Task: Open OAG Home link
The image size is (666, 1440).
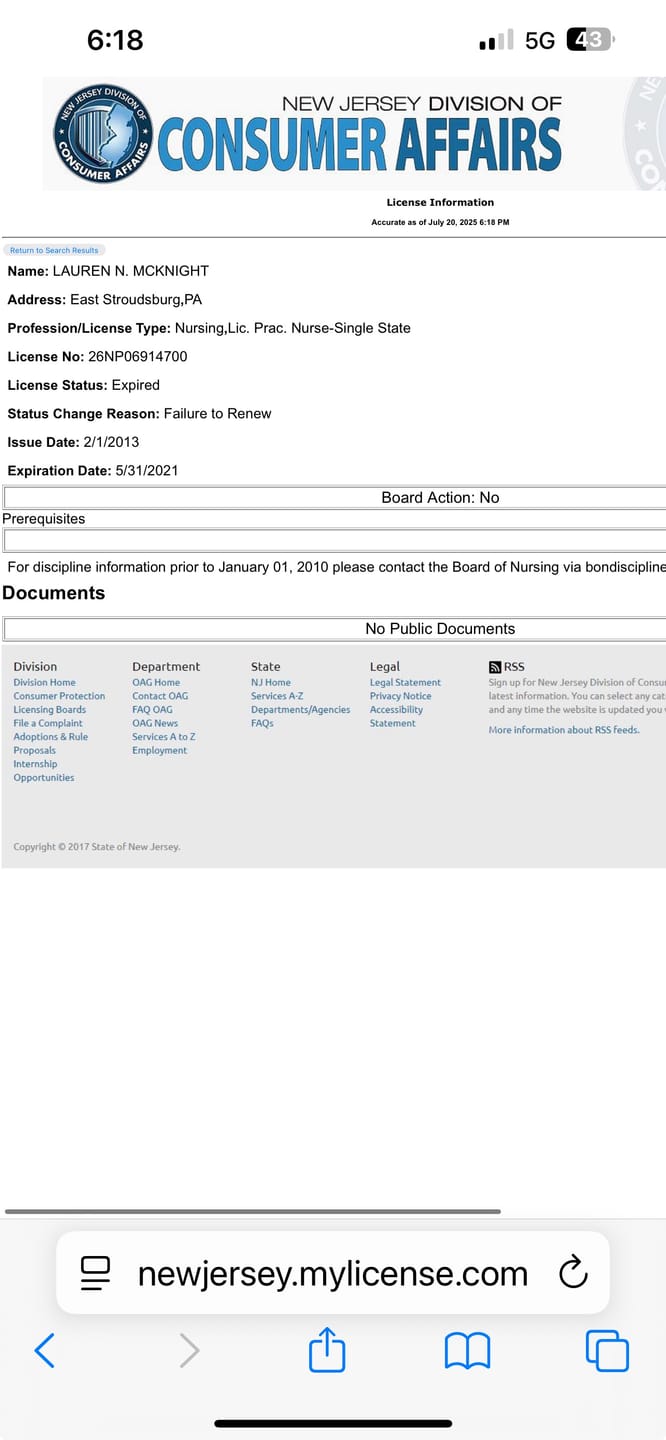Action: pos(156,682)
